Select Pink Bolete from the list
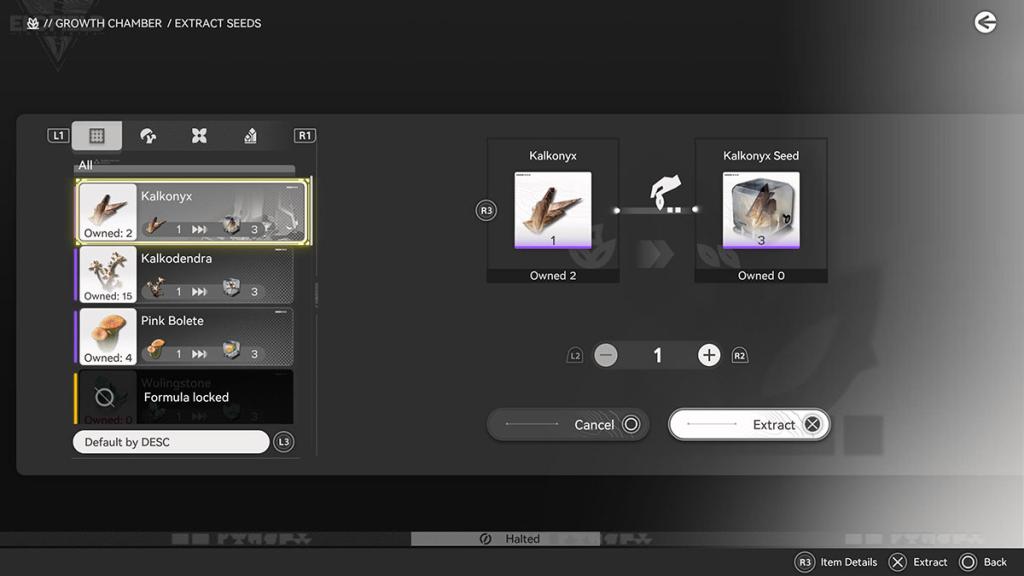1024x576 pixels. click(x=184, y=337)
